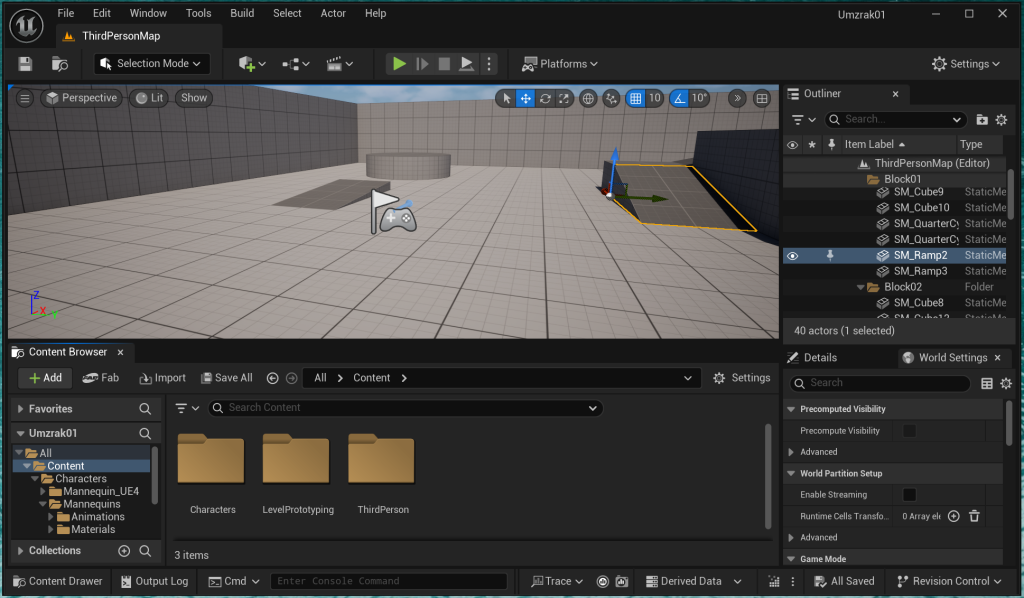Activate the Rotate tool in viewport toolbar
This screenshot has width=1024, height=598.
(545, 99)
